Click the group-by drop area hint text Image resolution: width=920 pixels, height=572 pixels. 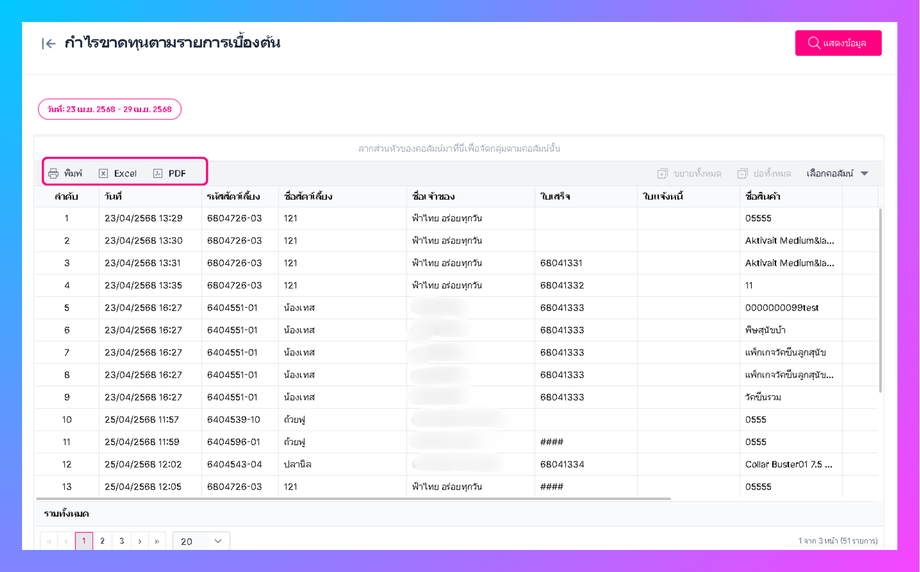(x=459, y=148)
